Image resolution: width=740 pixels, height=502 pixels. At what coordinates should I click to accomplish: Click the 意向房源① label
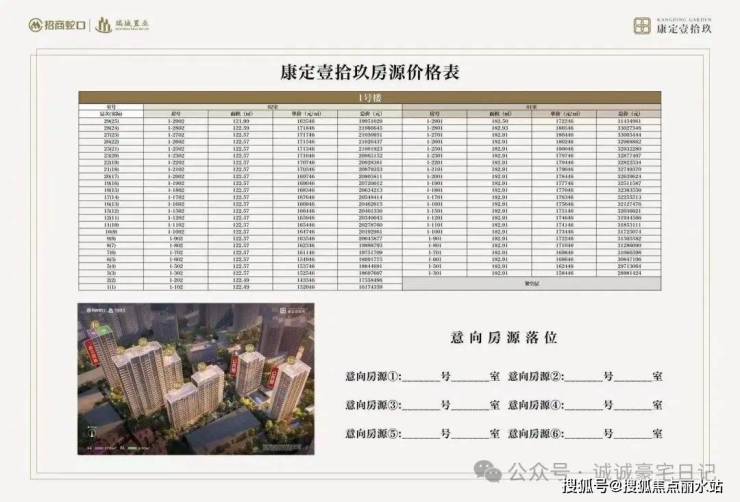tap(373, 376)
